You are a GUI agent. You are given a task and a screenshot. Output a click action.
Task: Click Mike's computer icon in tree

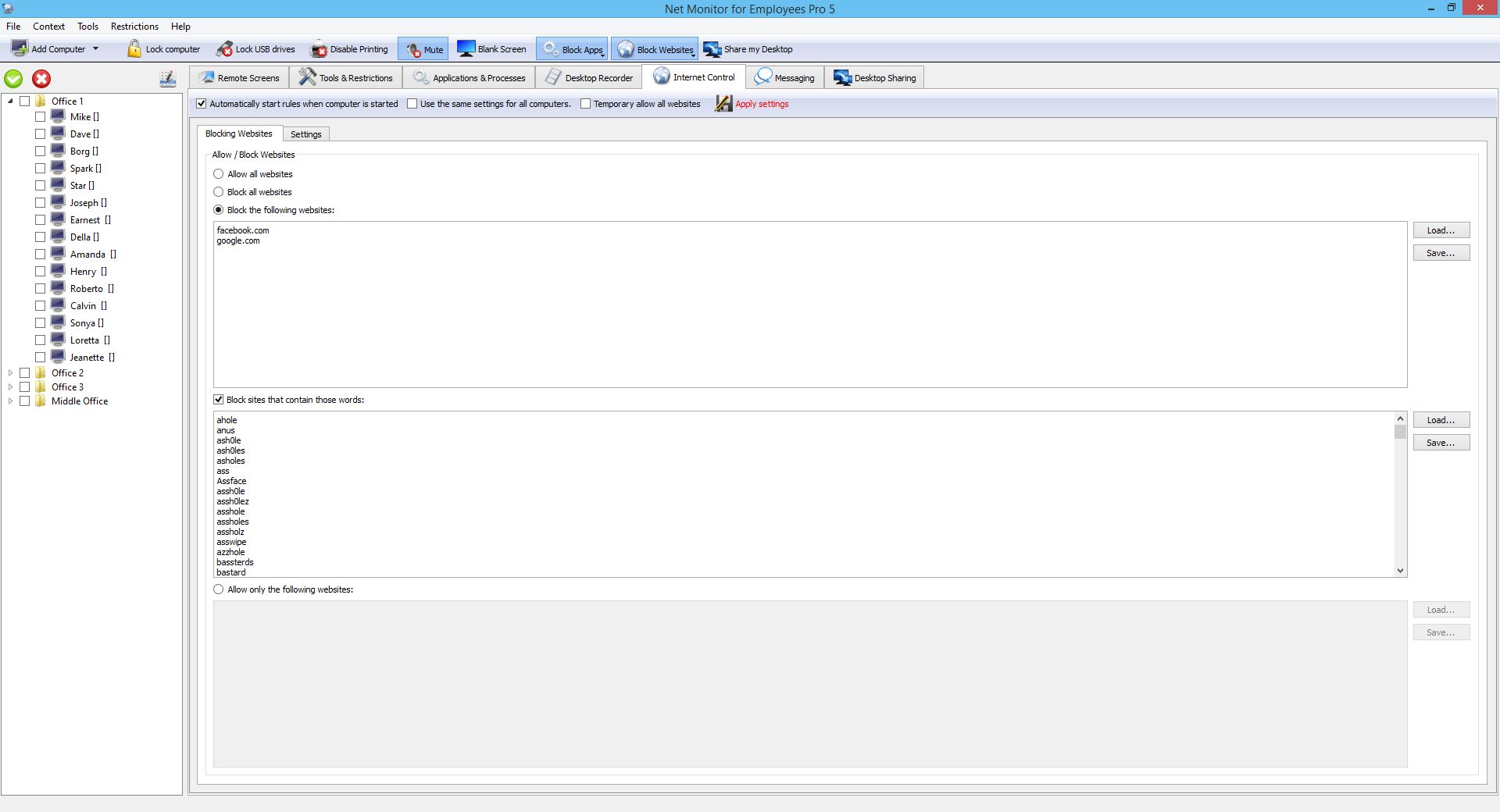coord(58,116)
